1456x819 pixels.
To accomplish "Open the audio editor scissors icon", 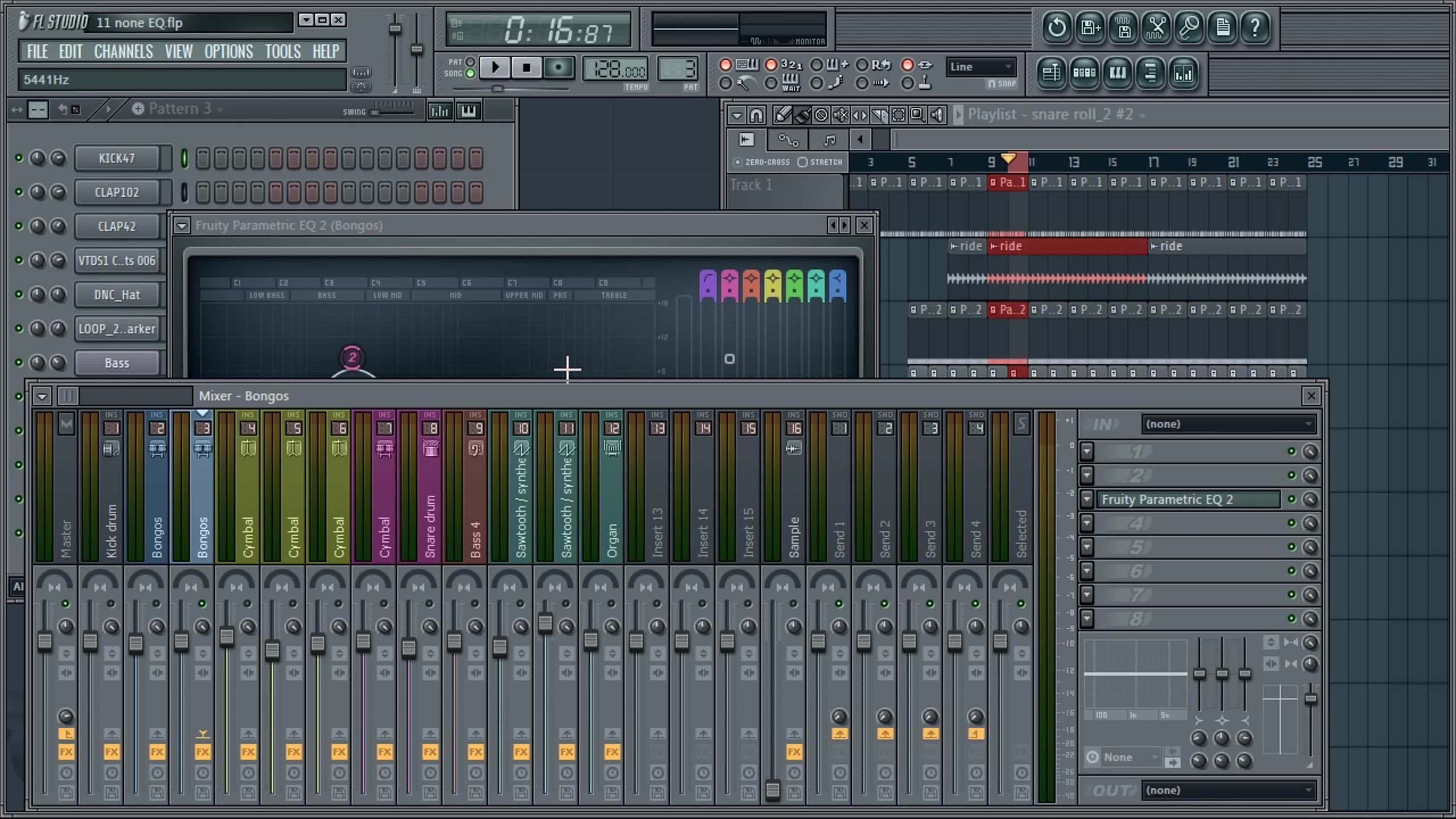I will (x=1156, y=27).
